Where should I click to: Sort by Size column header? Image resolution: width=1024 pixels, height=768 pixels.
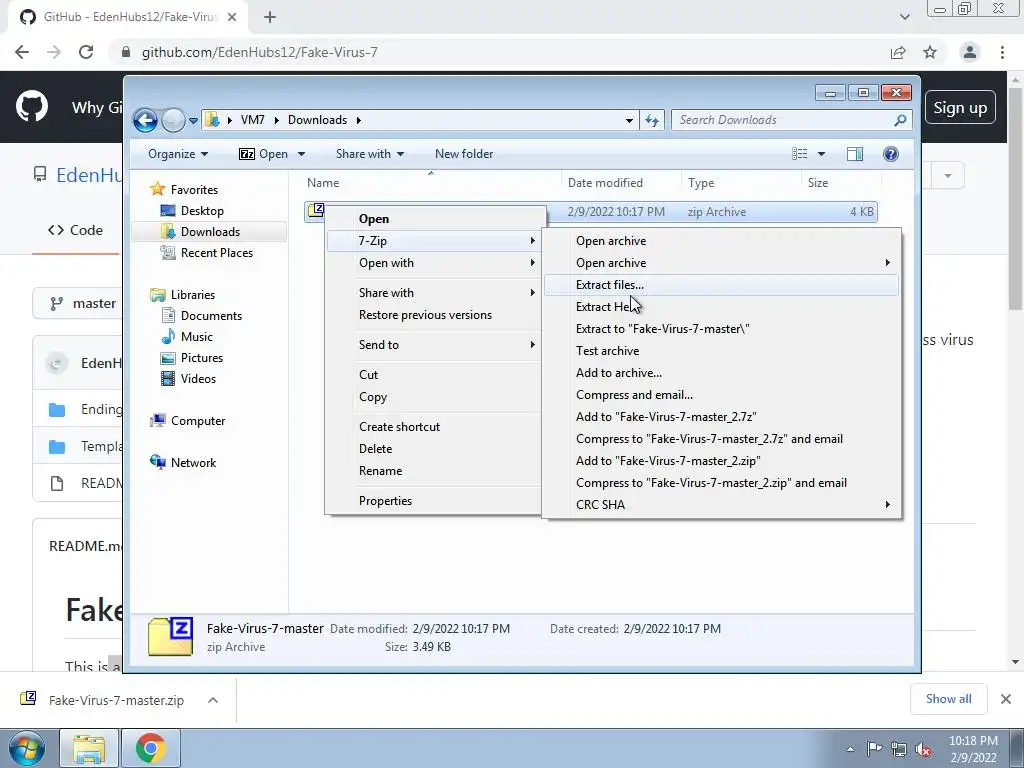tap(818, 183)
